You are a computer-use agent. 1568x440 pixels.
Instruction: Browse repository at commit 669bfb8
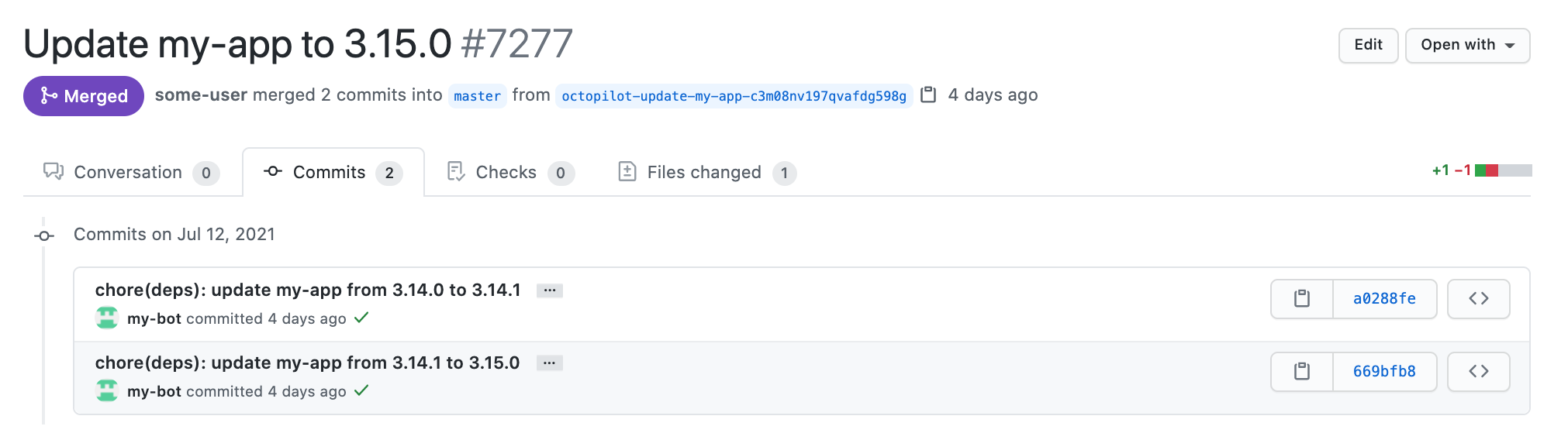(x=1478, y=372)
